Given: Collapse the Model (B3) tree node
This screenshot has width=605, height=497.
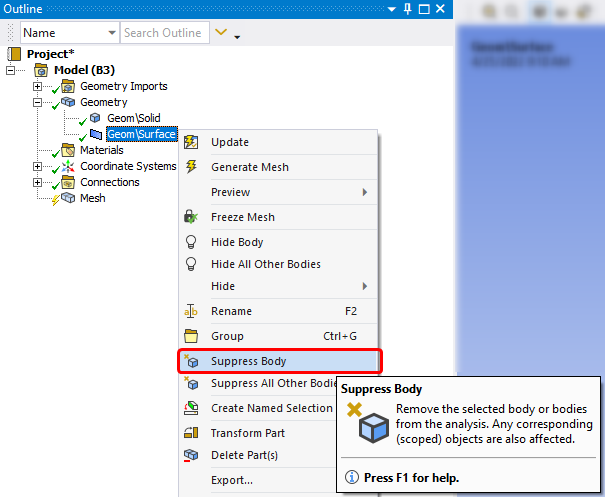Looking at the screenshot, I should coord(10,70).
